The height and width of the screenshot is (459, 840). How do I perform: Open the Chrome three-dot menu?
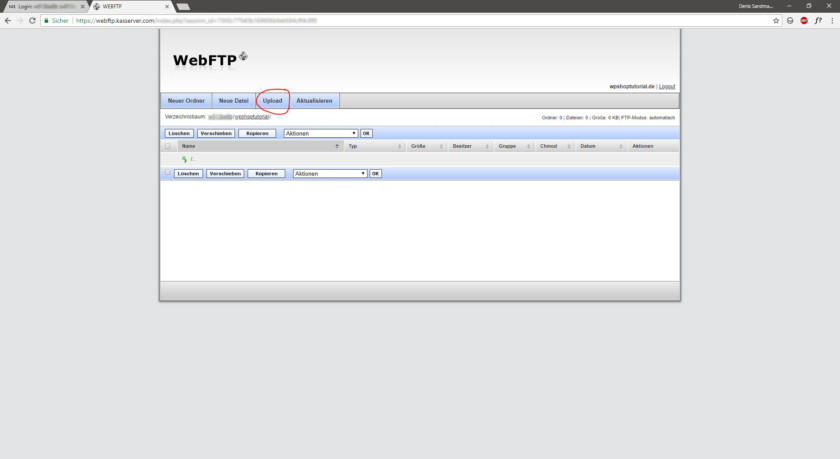[830, 20]
